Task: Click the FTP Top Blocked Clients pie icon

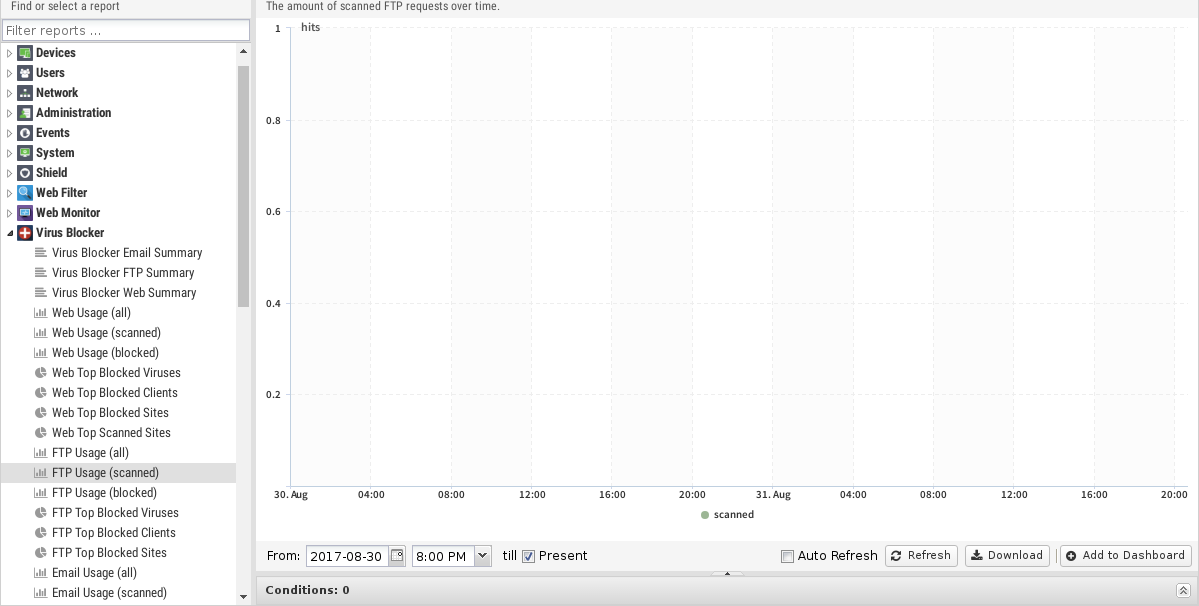Action: coord(41,533)
